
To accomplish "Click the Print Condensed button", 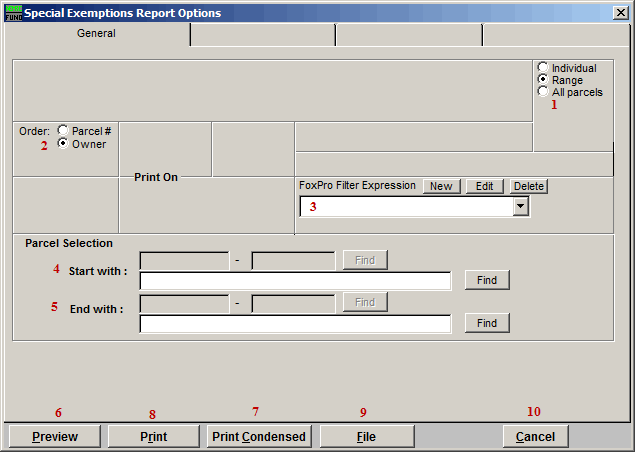I will (x=260, y=437).
